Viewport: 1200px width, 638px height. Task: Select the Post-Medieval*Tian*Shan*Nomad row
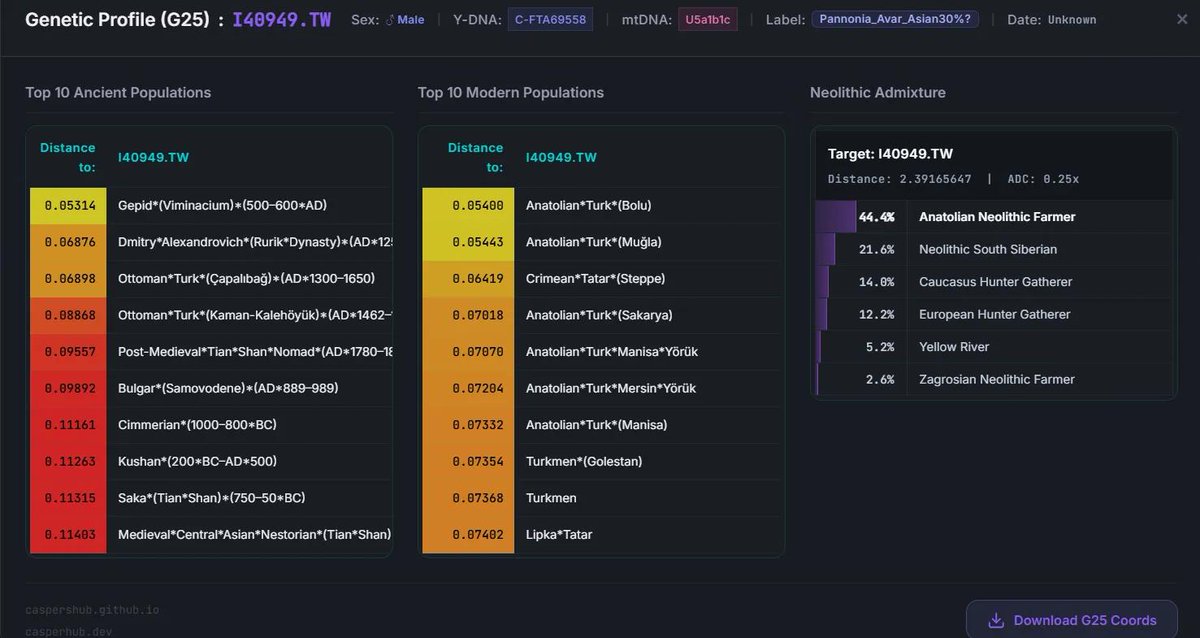click(x=209, y=351)
